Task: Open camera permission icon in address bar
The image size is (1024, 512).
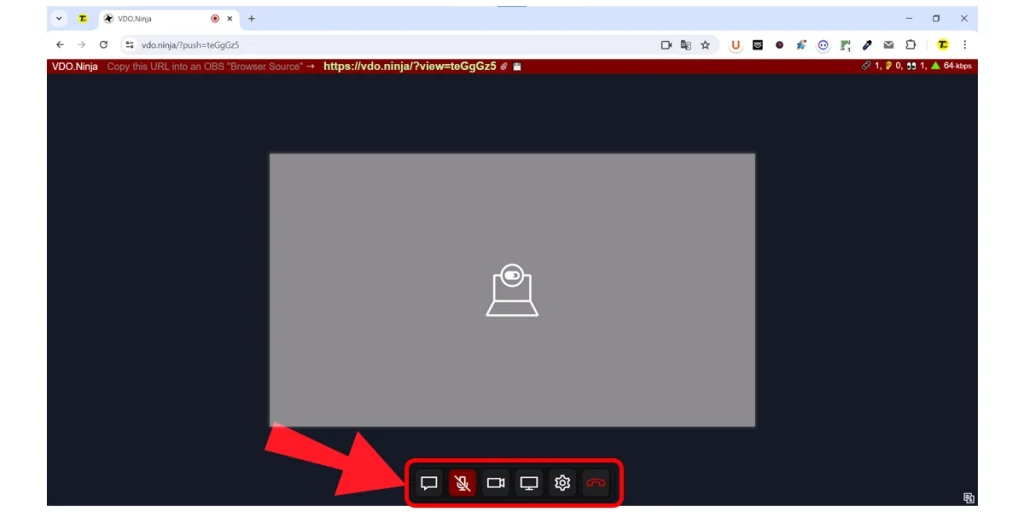Action: pos(666,45)
